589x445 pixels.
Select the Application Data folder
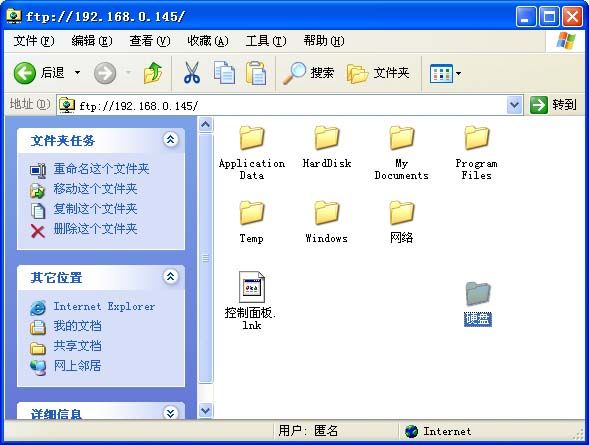coord(252,153)
